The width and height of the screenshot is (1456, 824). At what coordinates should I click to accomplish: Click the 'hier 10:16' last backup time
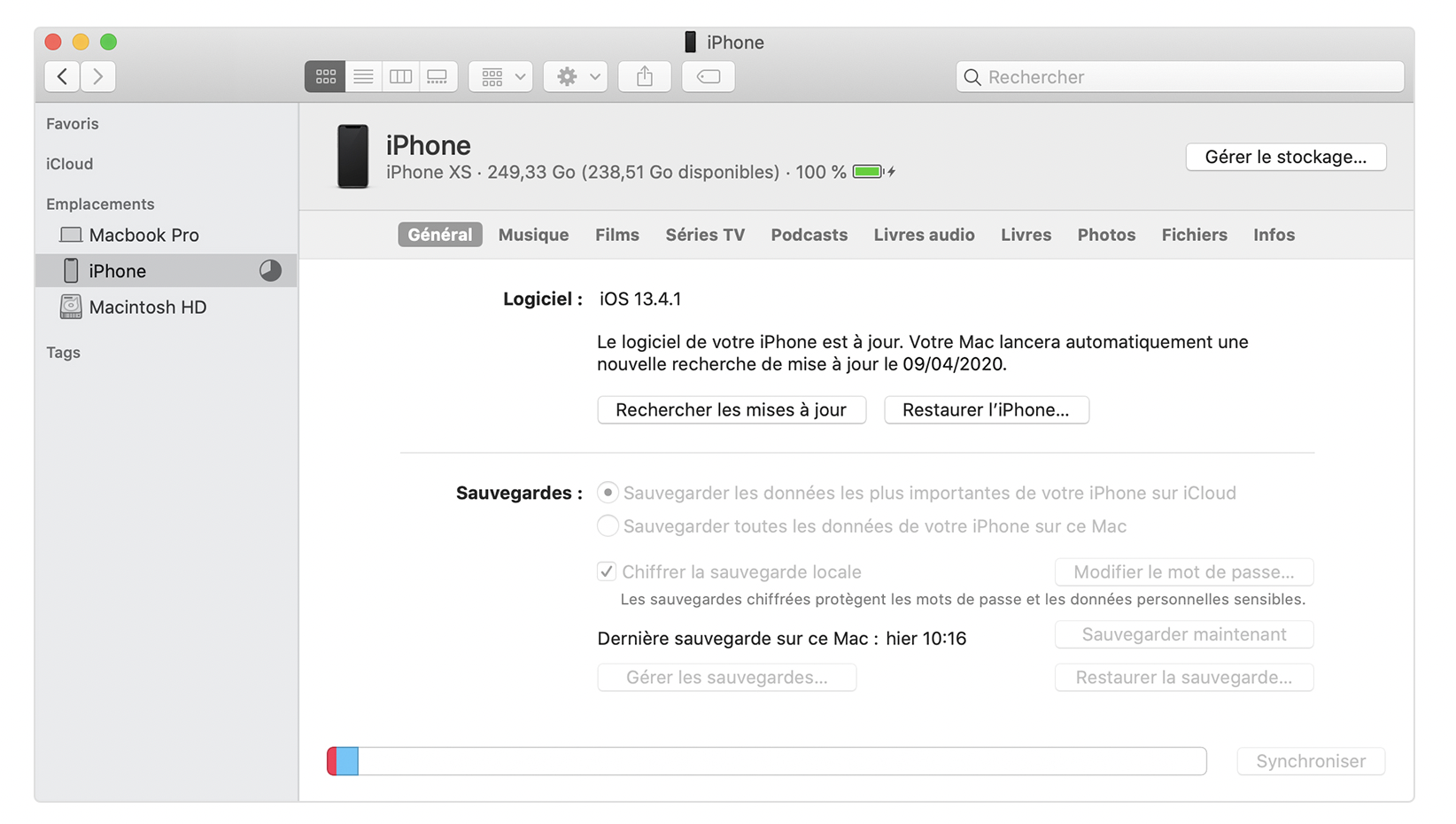click(925, 639)
